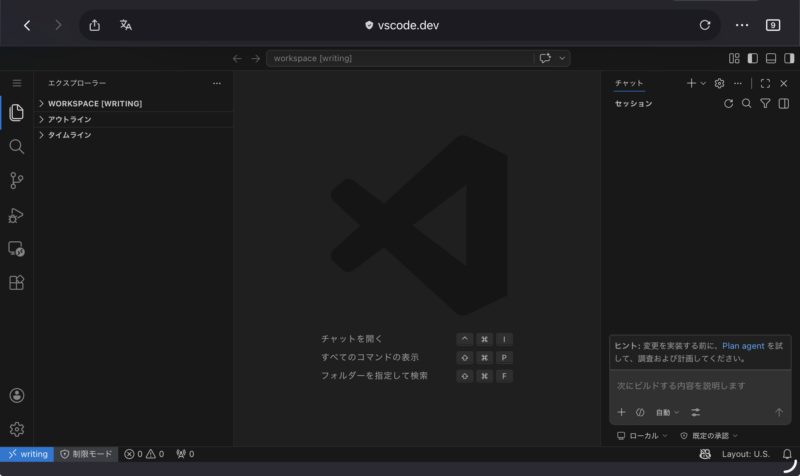Open chat from the command center icon
Image resolution: width=800 pixels, height=476 pixels.
pos(545,58)
